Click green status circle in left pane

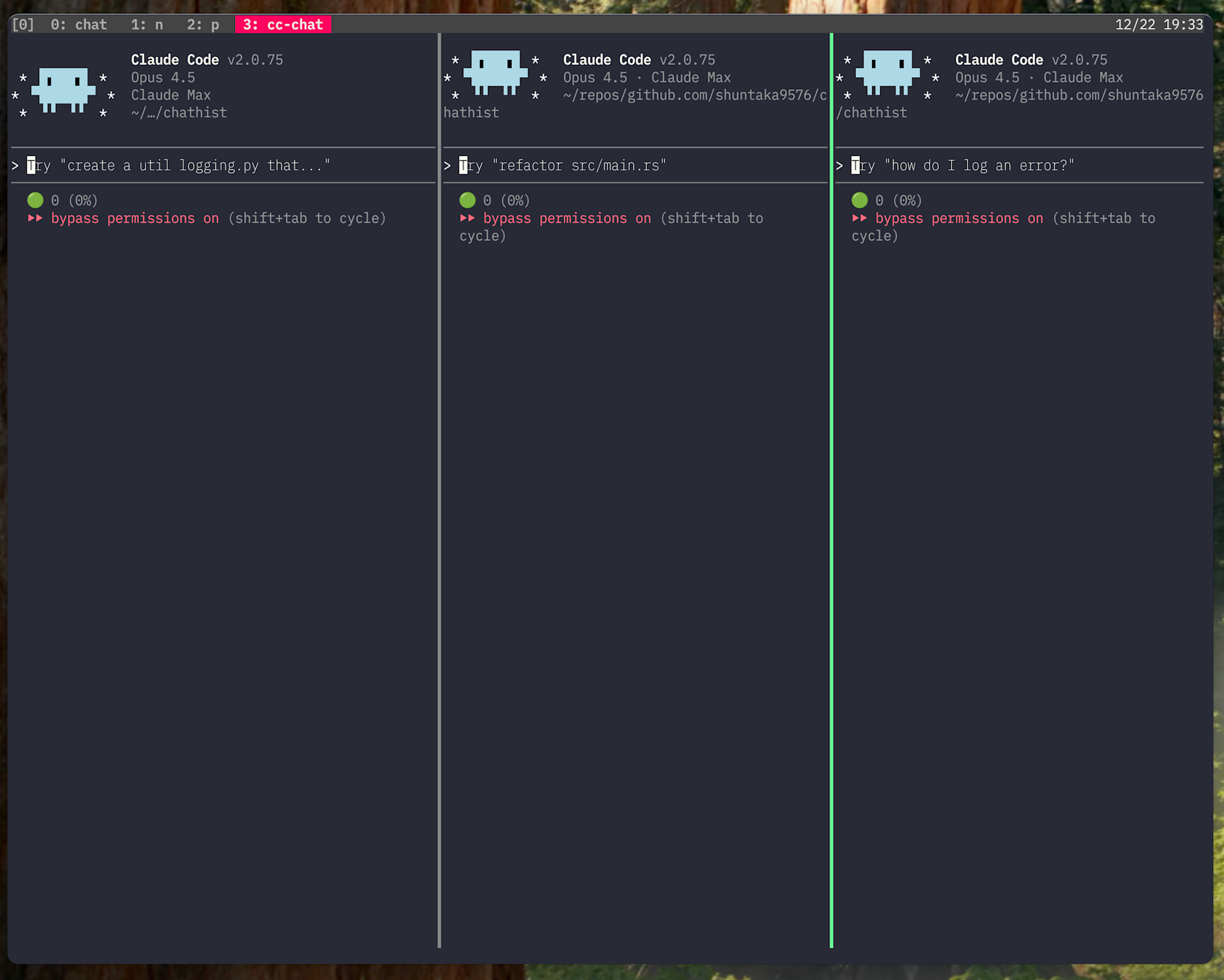[x=35, y=200]
